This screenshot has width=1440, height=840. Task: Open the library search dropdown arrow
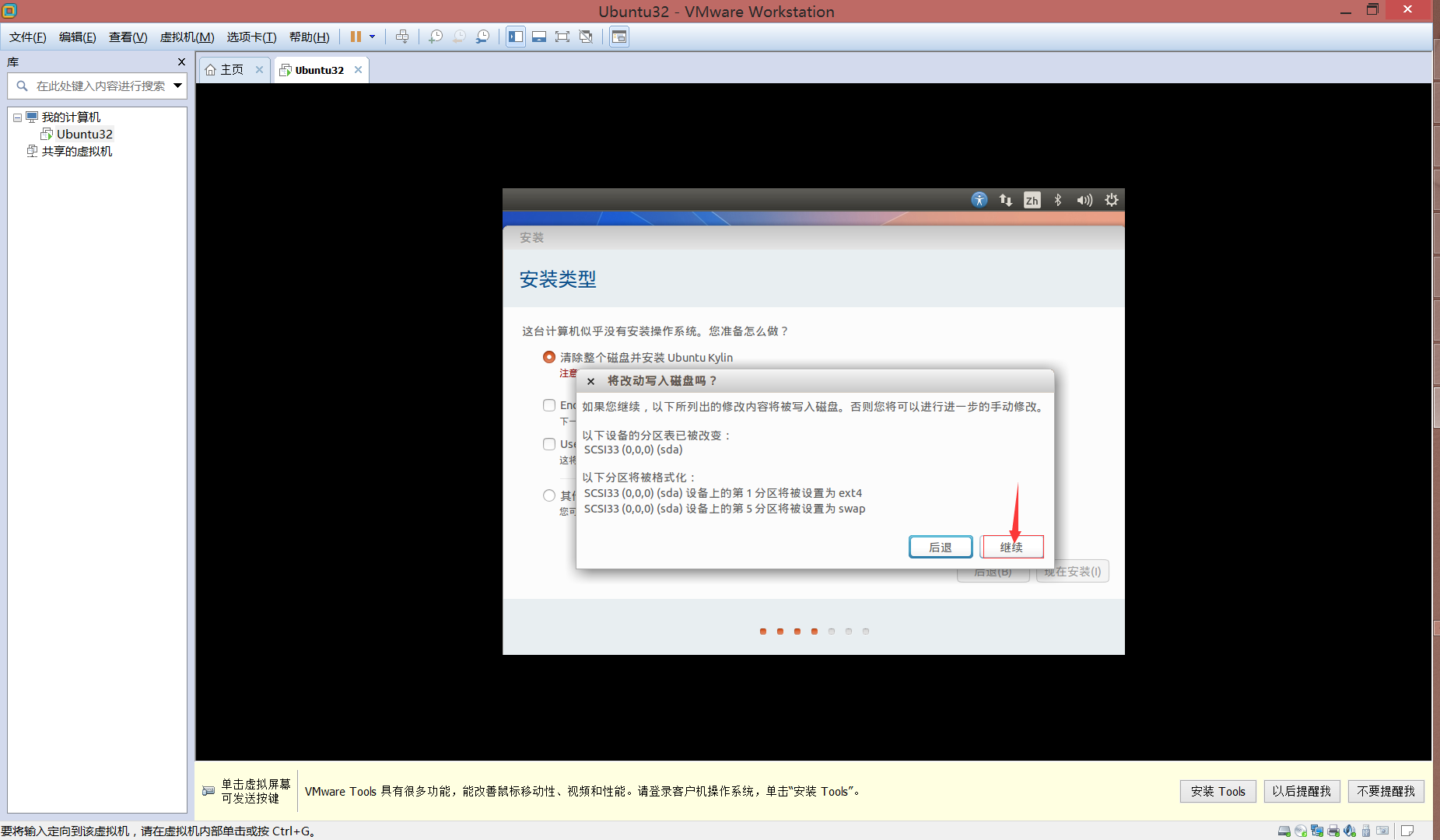178,86
